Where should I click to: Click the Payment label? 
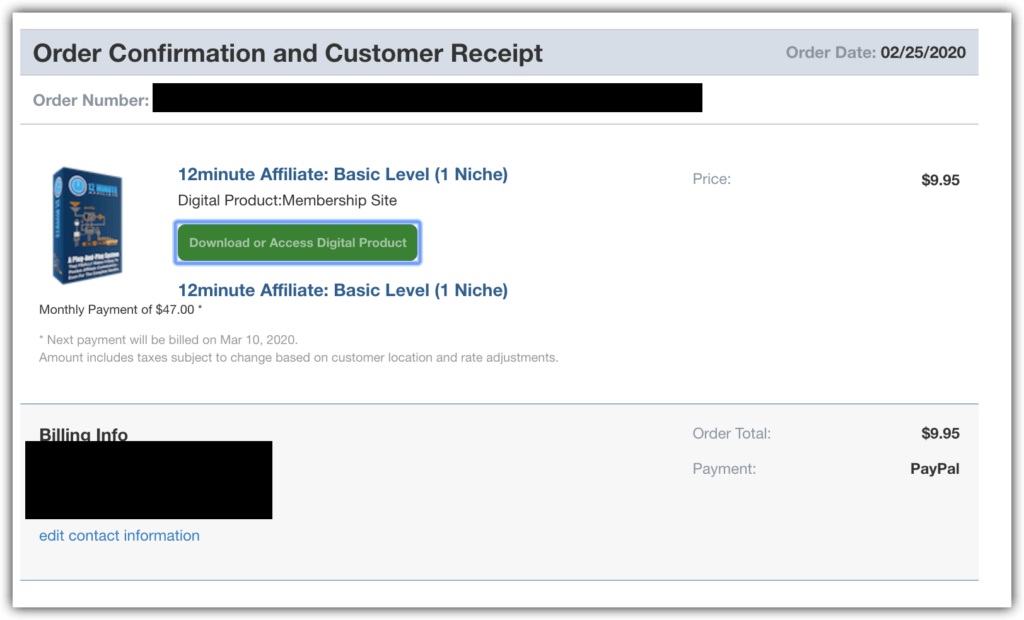pos(724,468)
